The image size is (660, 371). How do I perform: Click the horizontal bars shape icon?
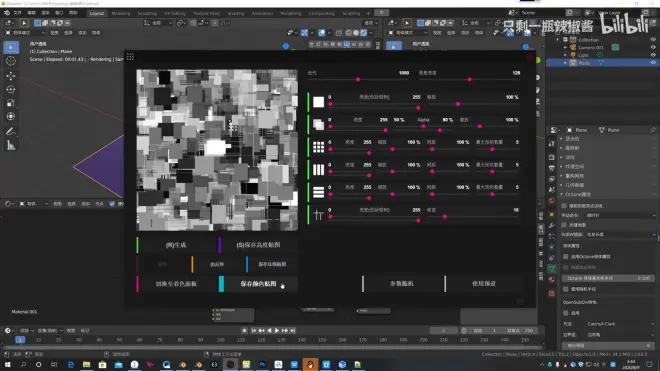[x=318, y=192]
